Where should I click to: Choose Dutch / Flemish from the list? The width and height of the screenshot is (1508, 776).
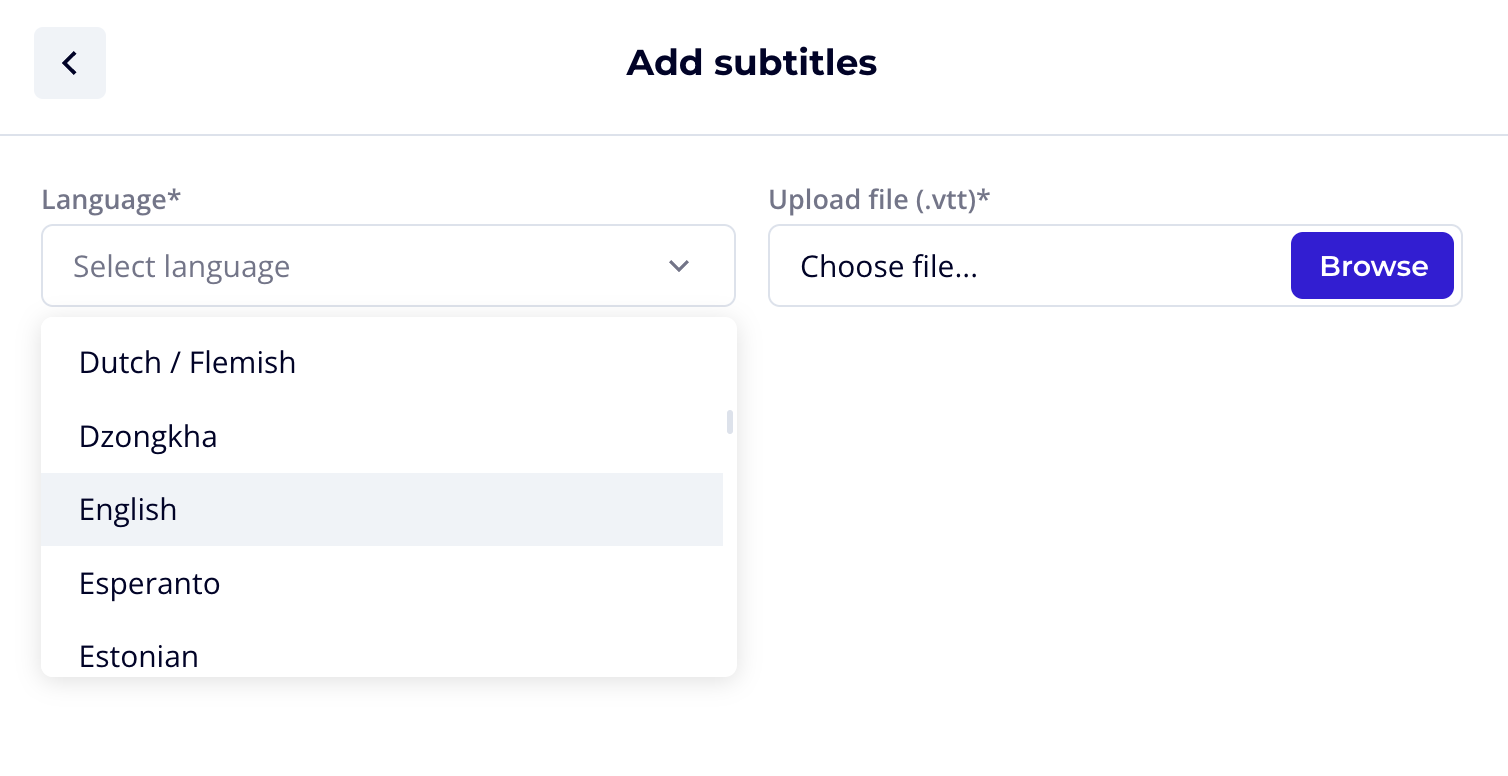tap(187, 362)
